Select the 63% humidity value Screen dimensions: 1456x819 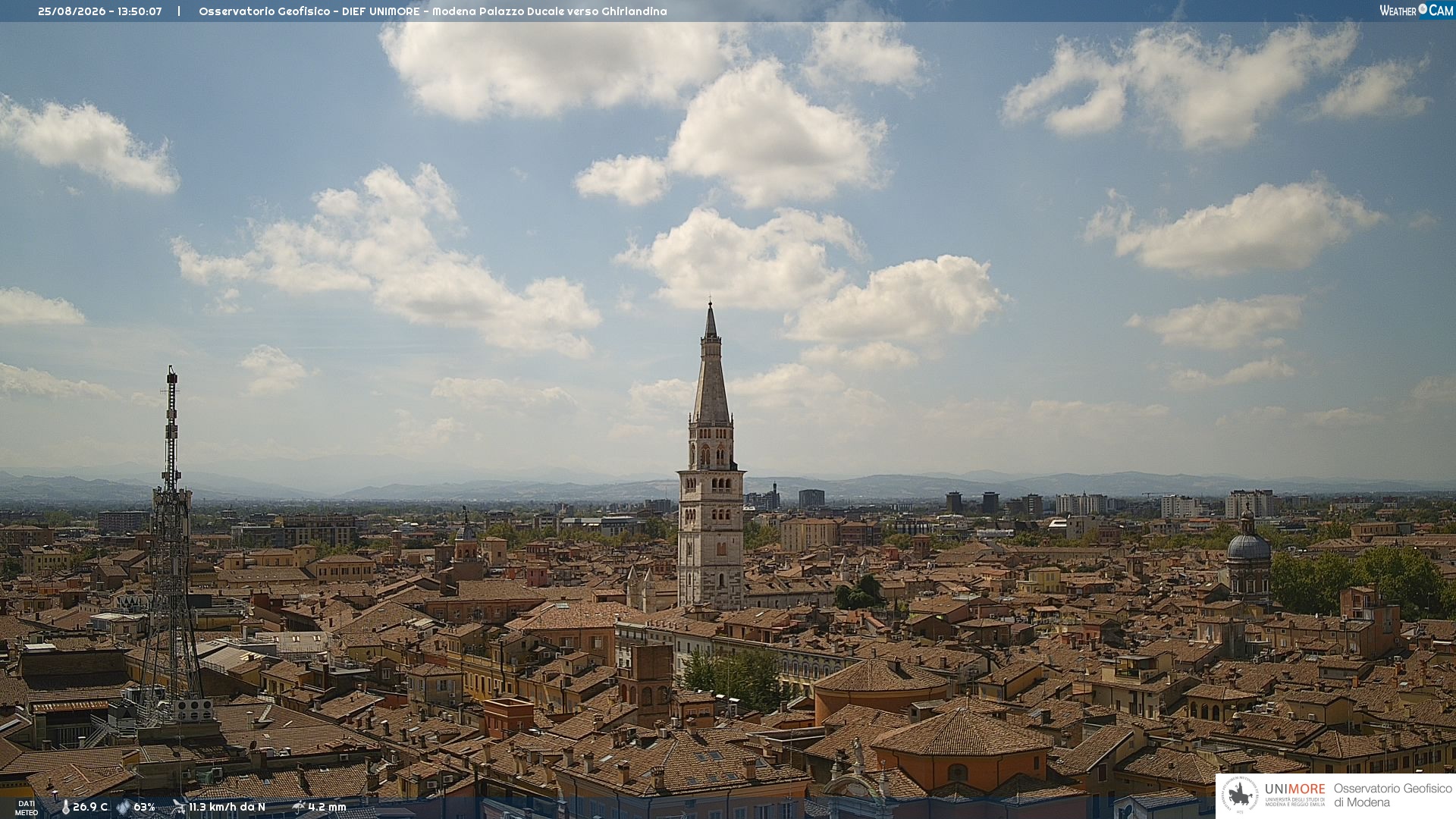tap(144, 807)
